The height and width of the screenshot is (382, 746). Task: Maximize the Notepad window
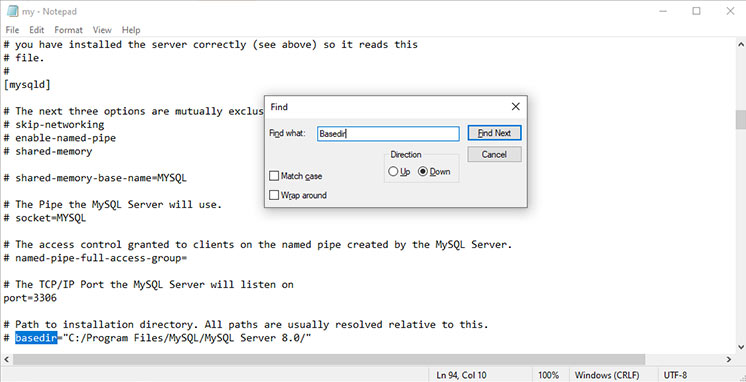(x=697, y=11)
